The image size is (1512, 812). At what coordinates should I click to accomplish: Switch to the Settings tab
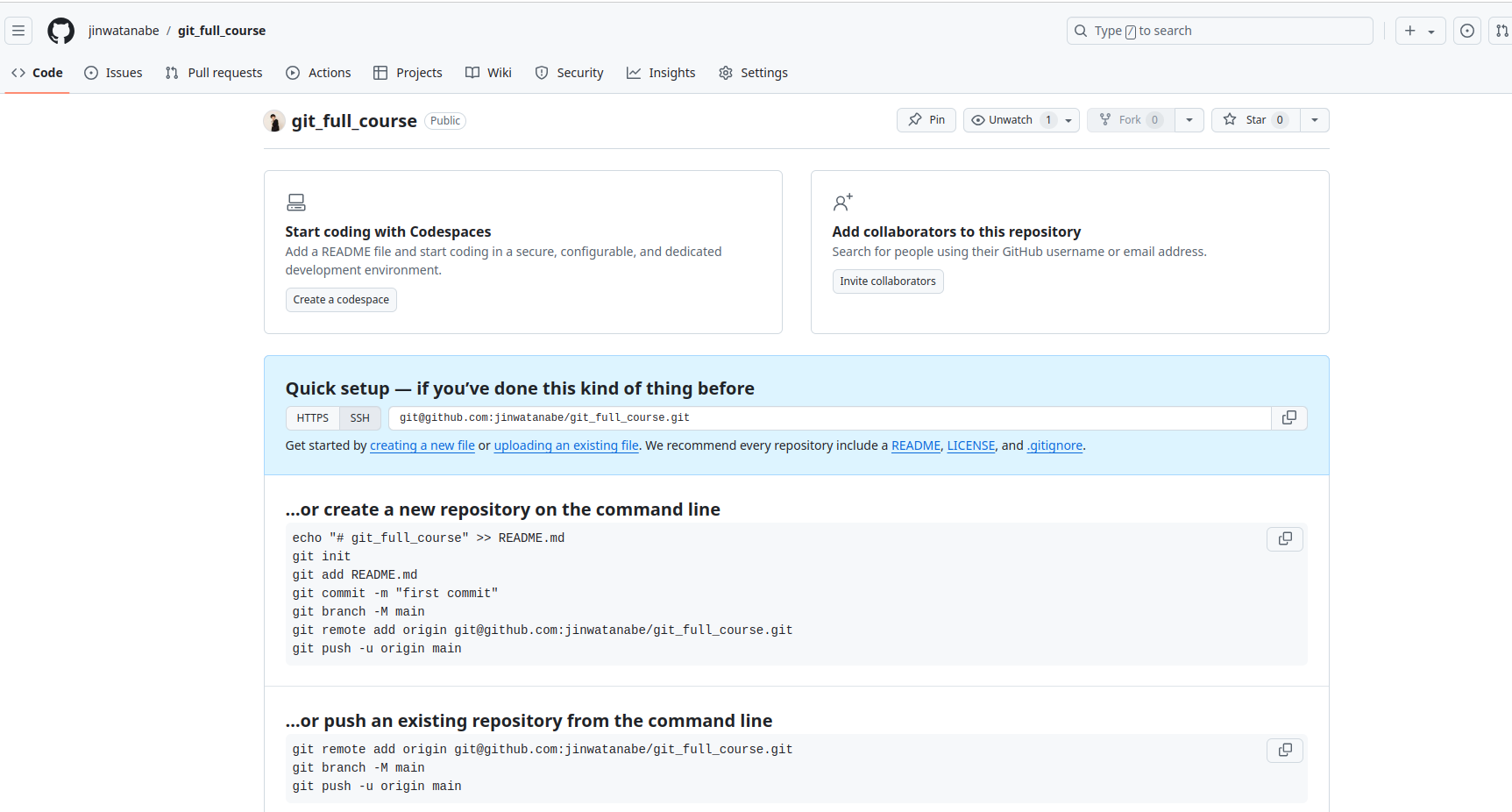click(x=753, y=73)
